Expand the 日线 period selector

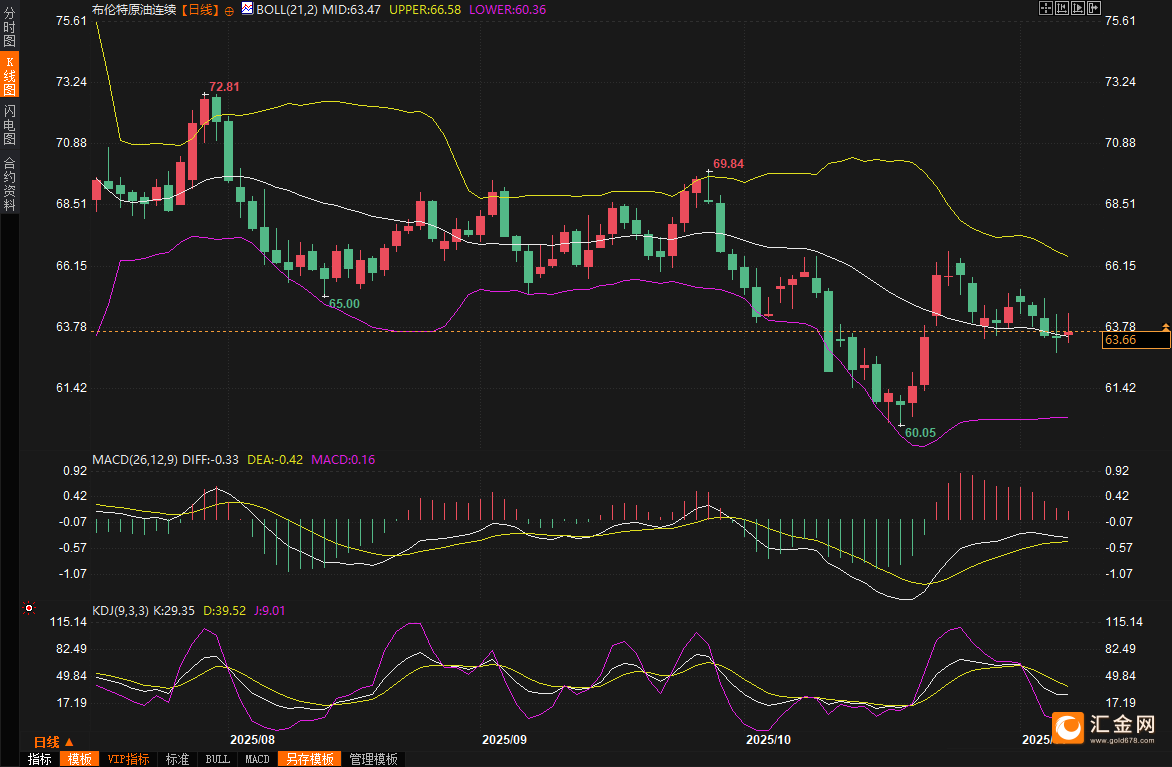pyautogui.click(x=53, y=742)
